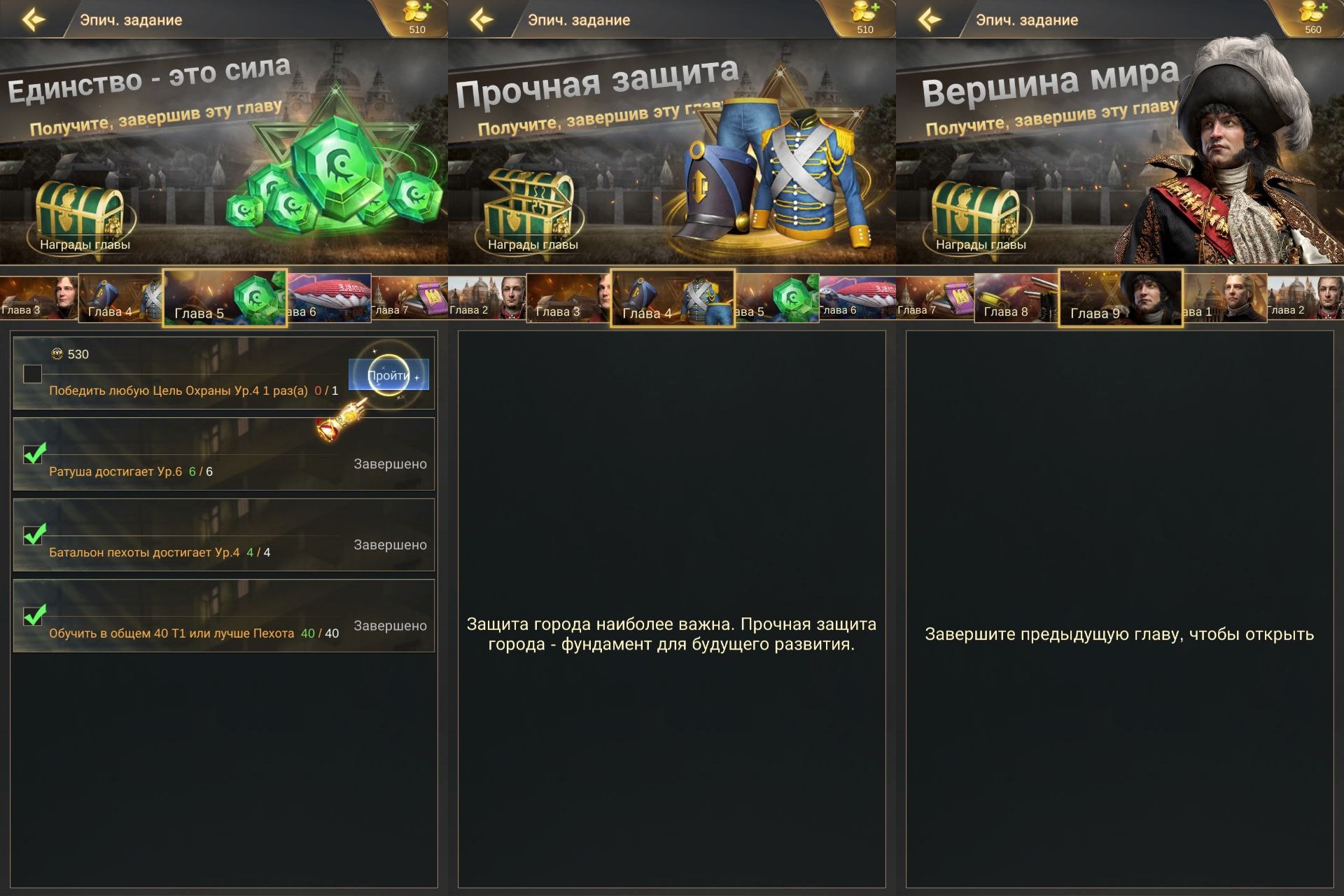Go back from the Единство - это сила screen

pyautogui.click(x=33, y=20)
